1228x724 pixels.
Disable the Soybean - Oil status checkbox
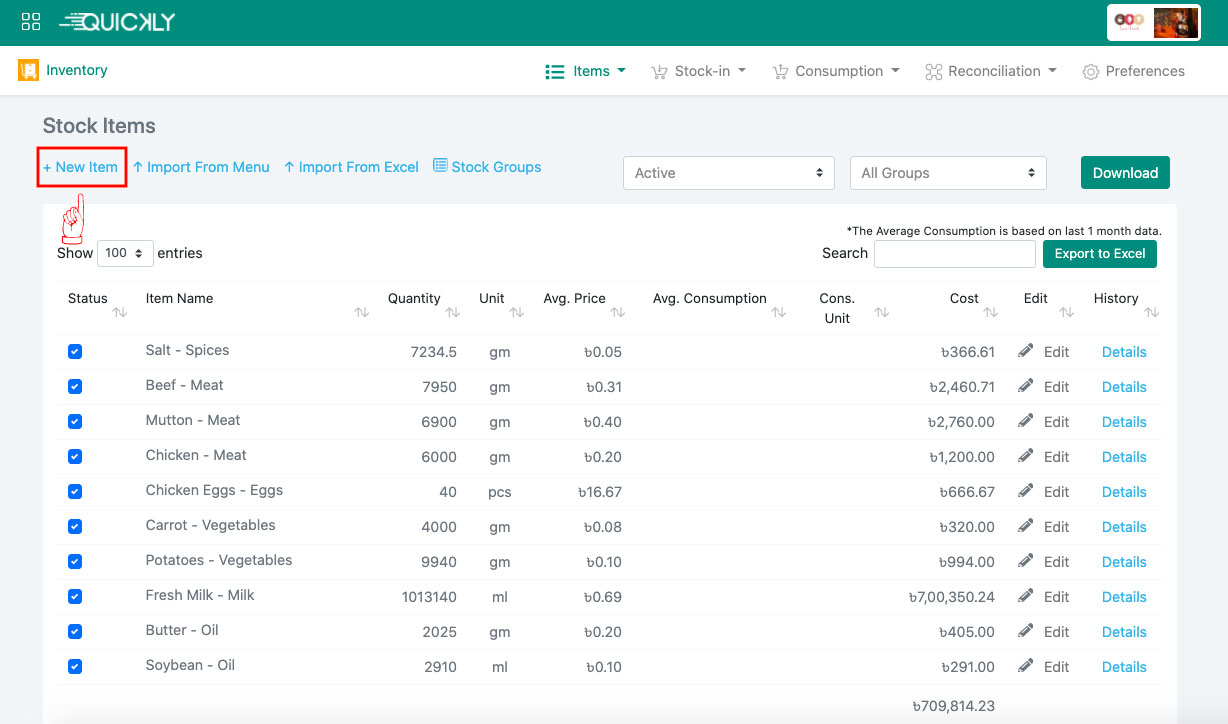pos(75,667)
